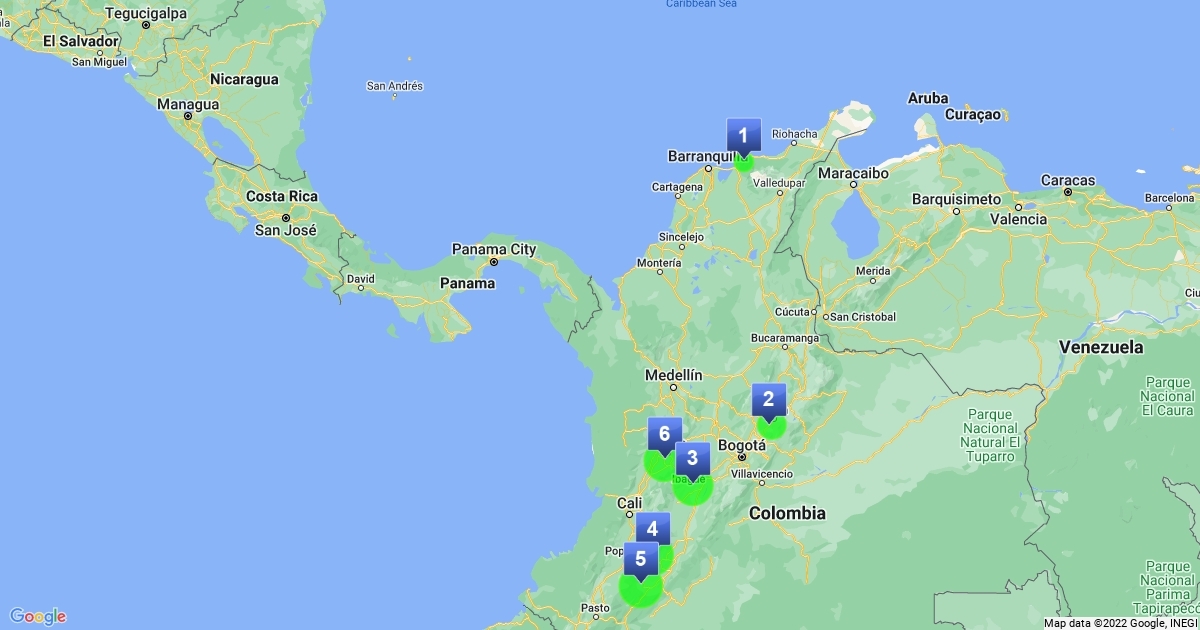Select the Caracas city label
Viewport: 1200px width, 630px height.
(1067, 181)
